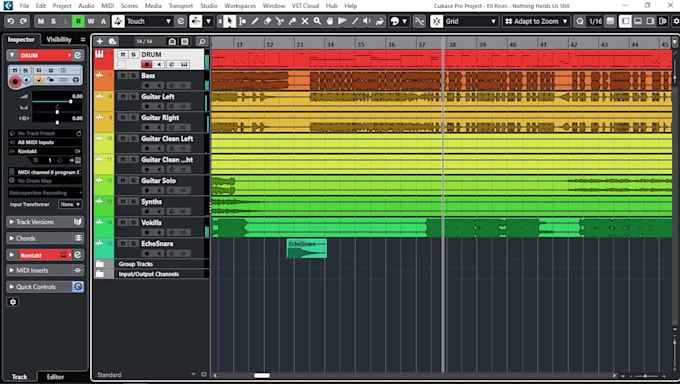Select the Guitar Solo track
Image resolution: width=680 pixels, height=384 pixels.
pyautogui.click(x=158, y=181)
